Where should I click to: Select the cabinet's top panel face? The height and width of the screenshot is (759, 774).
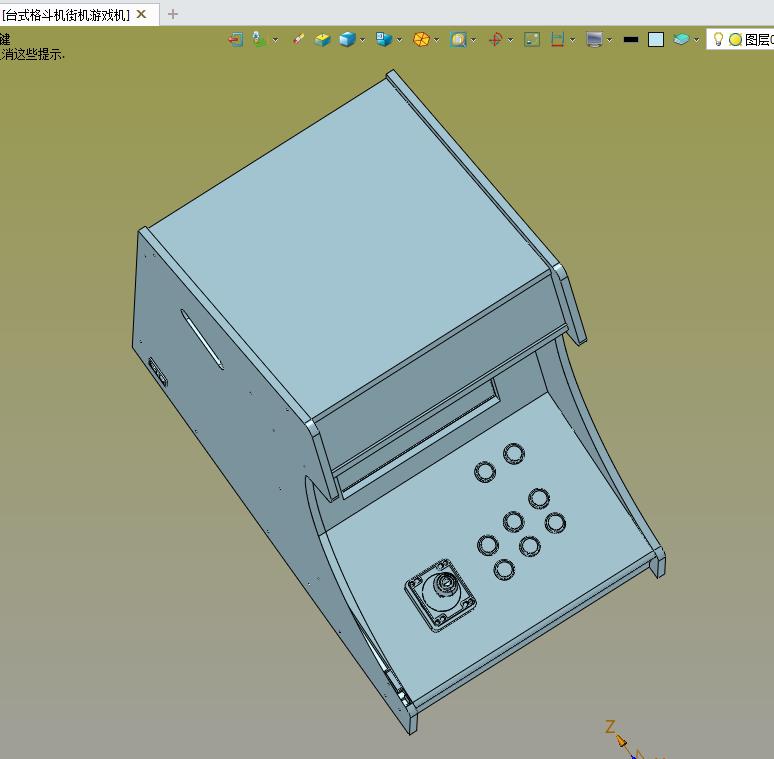click(348, 249)
